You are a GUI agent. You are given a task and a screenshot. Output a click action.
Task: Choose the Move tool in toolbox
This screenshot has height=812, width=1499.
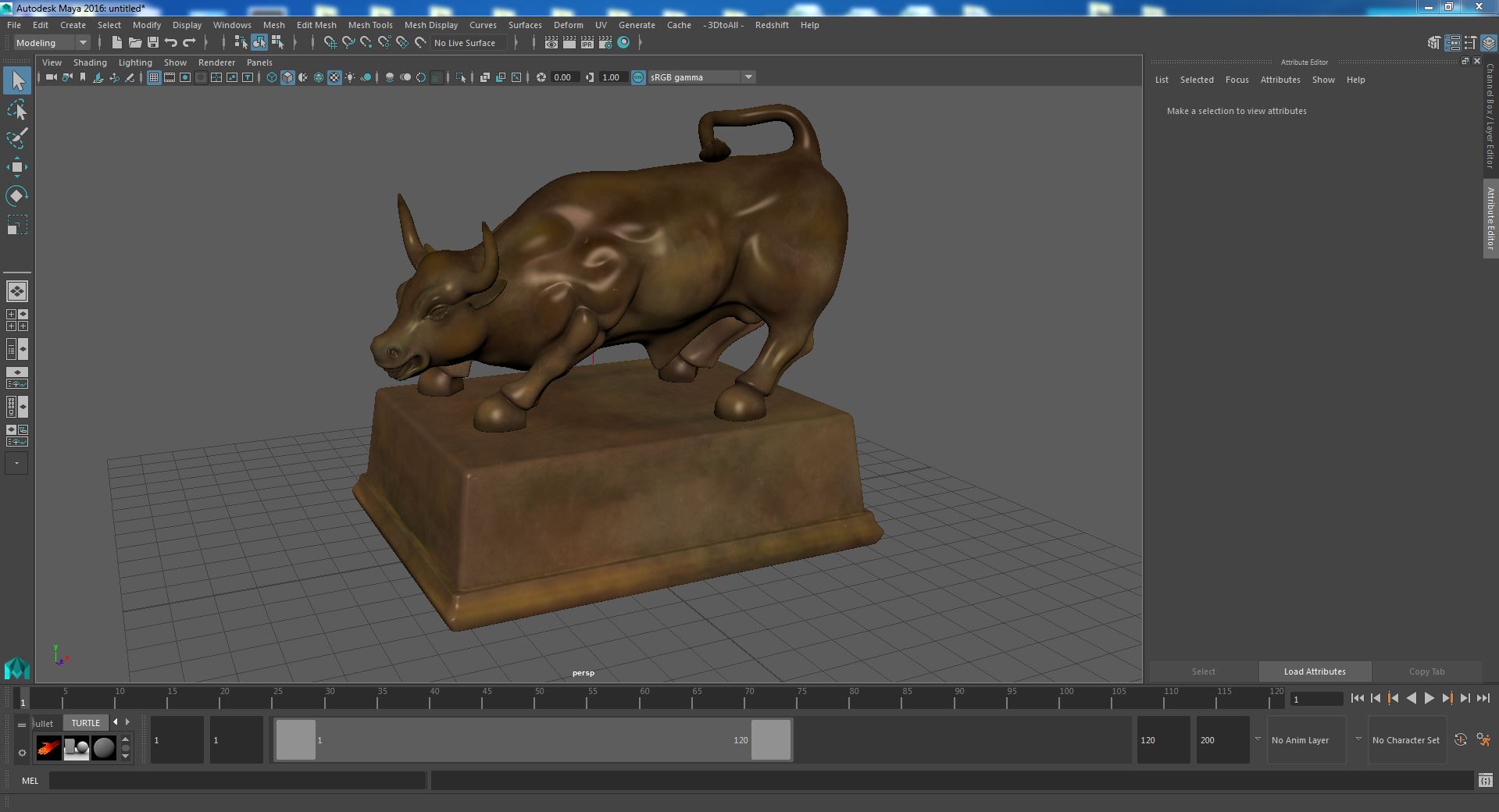point(17,167)
